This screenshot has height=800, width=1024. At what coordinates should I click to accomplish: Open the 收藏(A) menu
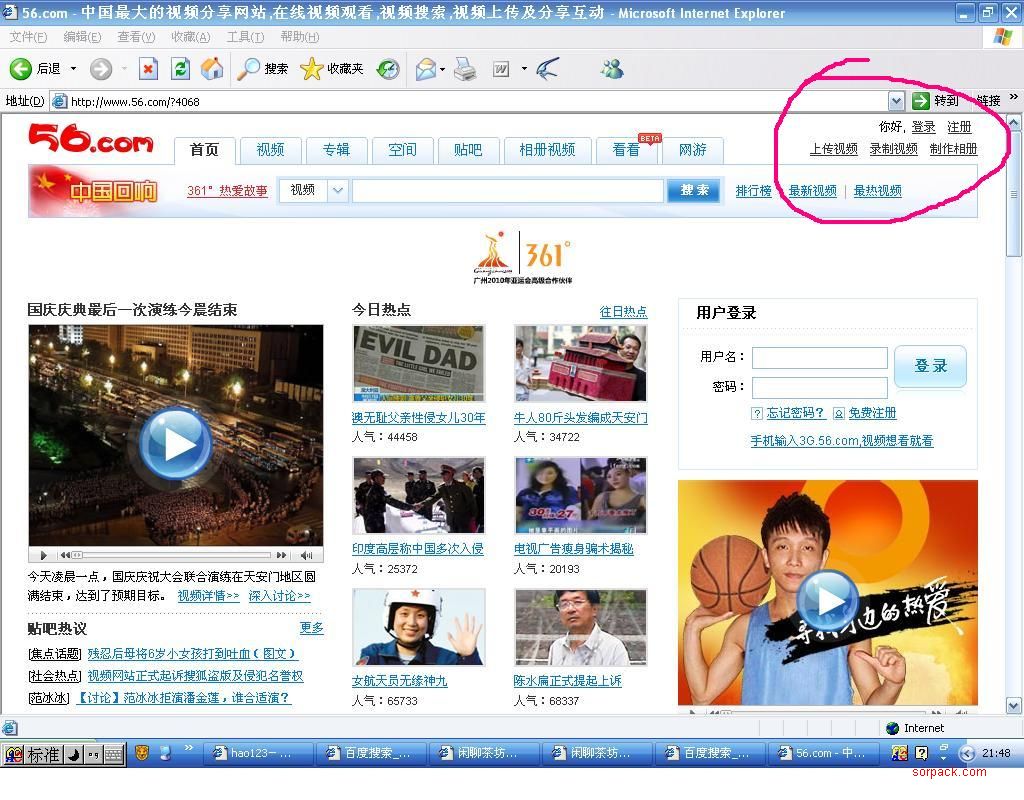190,37
